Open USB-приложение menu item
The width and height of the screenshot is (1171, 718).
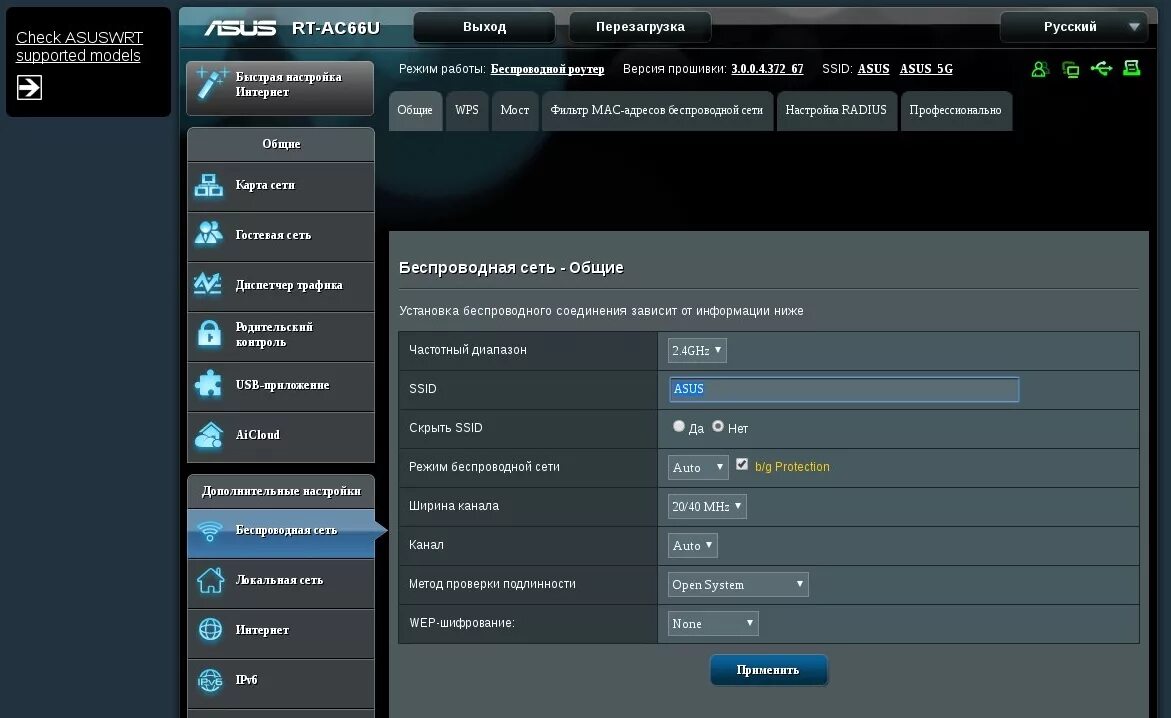pyautogui.click(x=281, y=386)
